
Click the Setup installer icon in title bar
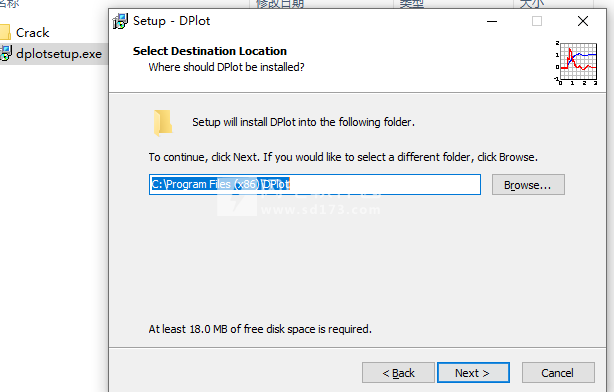click(120, 21)
